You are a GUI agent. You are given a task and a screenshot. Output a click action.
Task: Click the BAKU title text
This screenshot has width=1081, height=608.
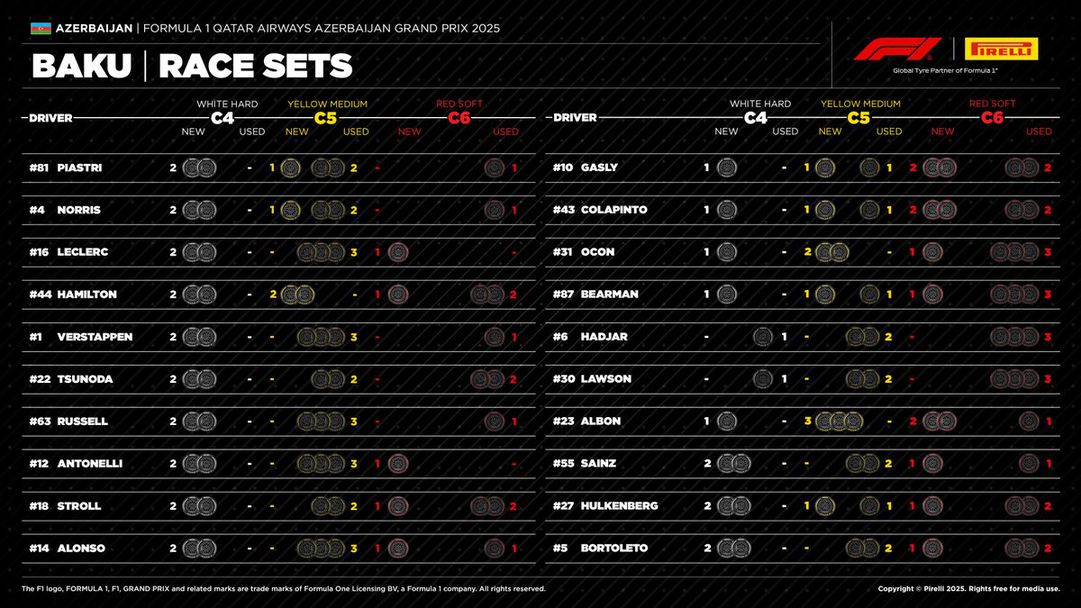[82, 66]
